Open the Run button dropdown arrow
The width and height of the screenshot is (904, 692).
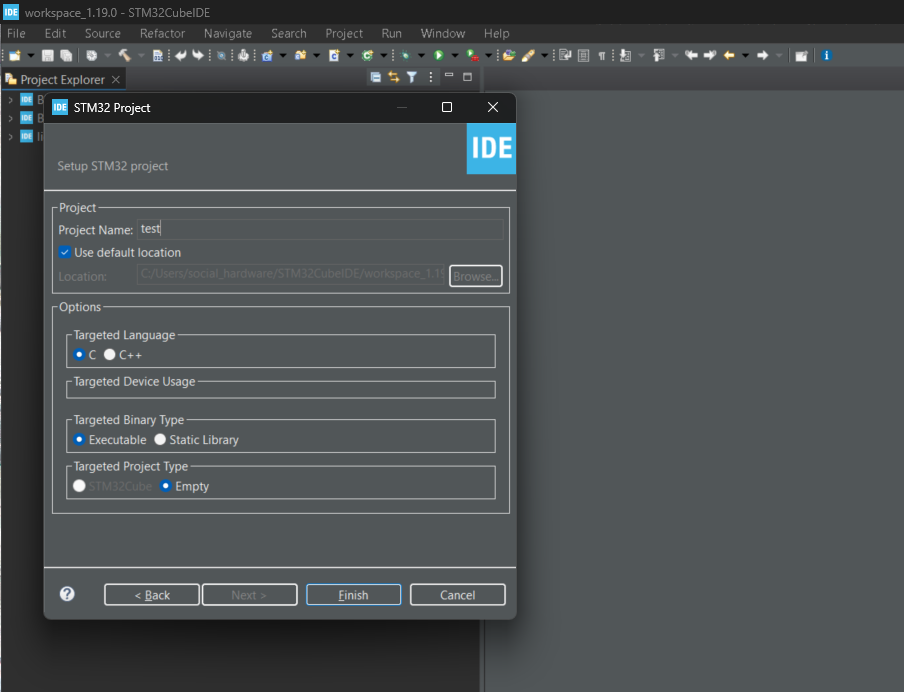click(x=455, y=55)
